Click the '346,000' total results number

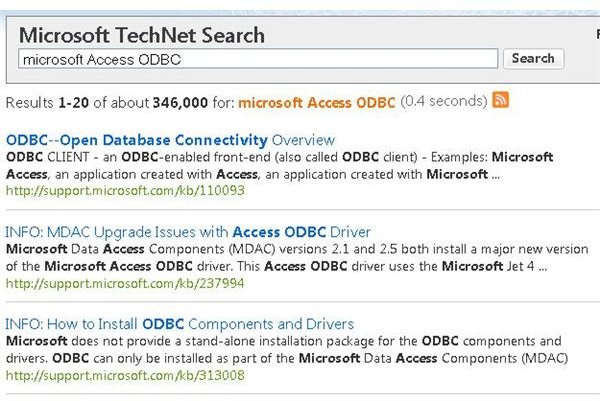tap(180, 103)
